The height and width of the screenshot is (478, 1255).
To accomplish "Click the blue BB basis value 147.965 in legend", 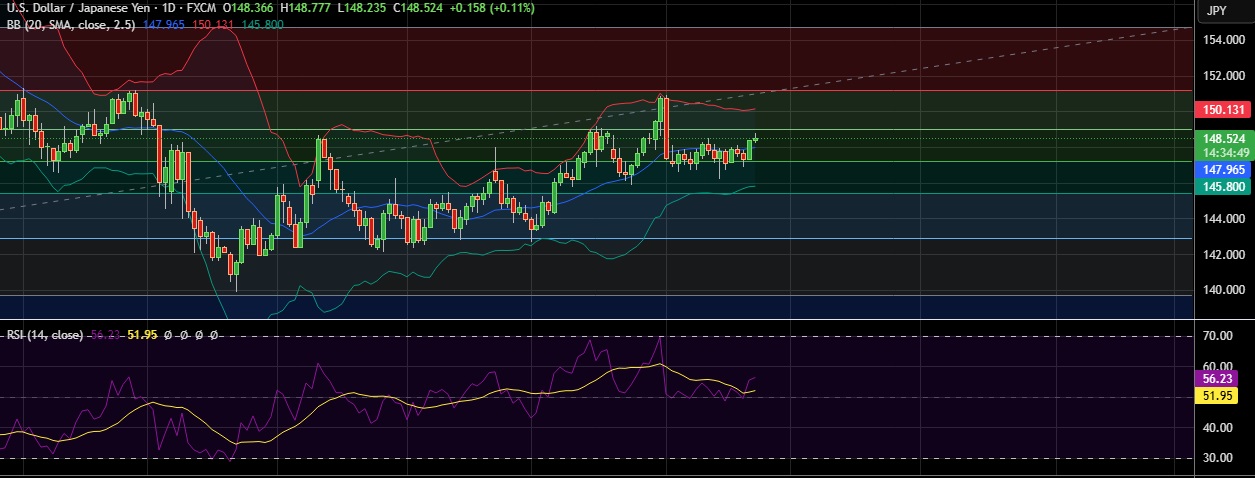I will pos(164,23).
